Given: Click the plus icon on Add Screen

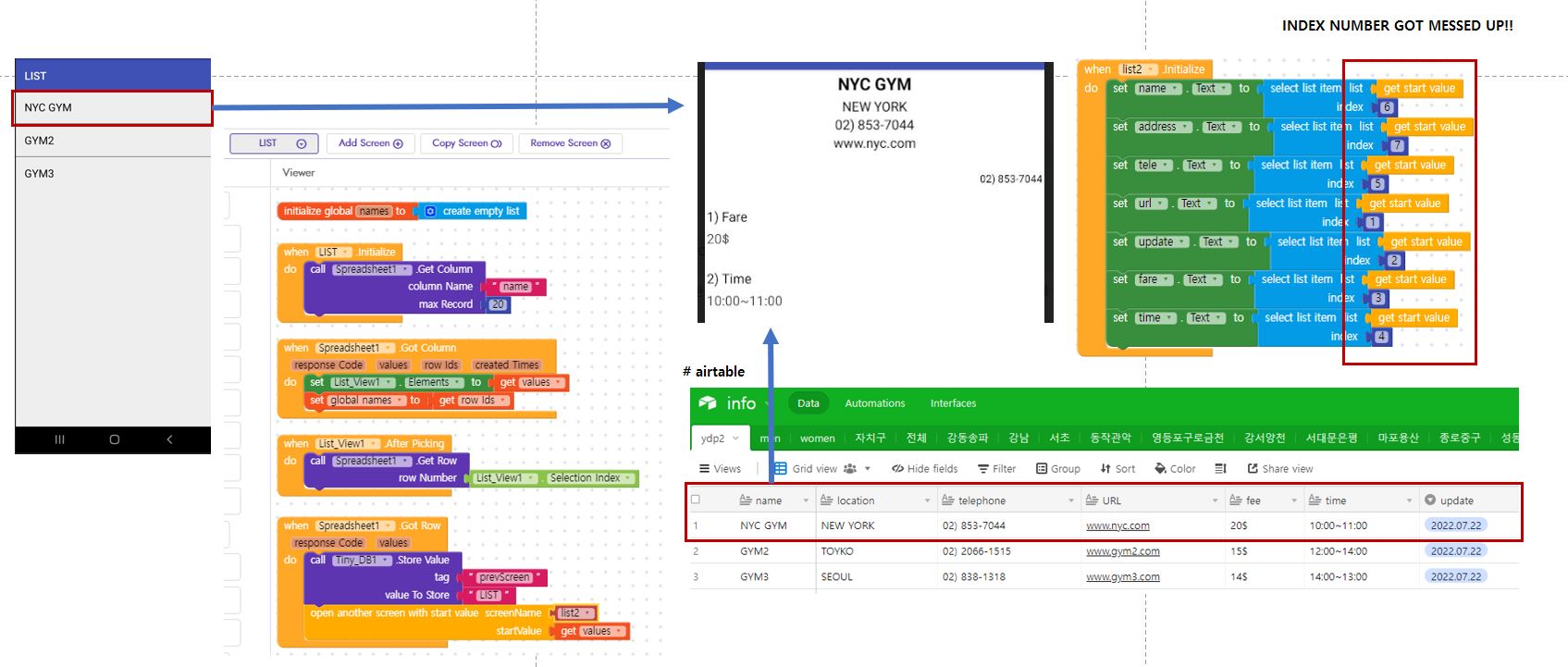Looking at the screenshot, I should pyautogui.click(x=398, y=143).
